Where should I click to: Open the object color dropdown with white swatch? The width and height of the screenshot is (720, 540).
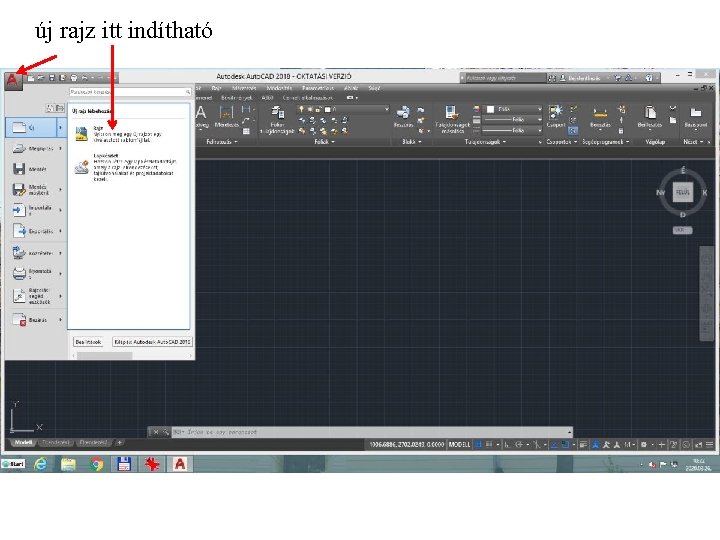pyautogui.click(x=513, y=109)
